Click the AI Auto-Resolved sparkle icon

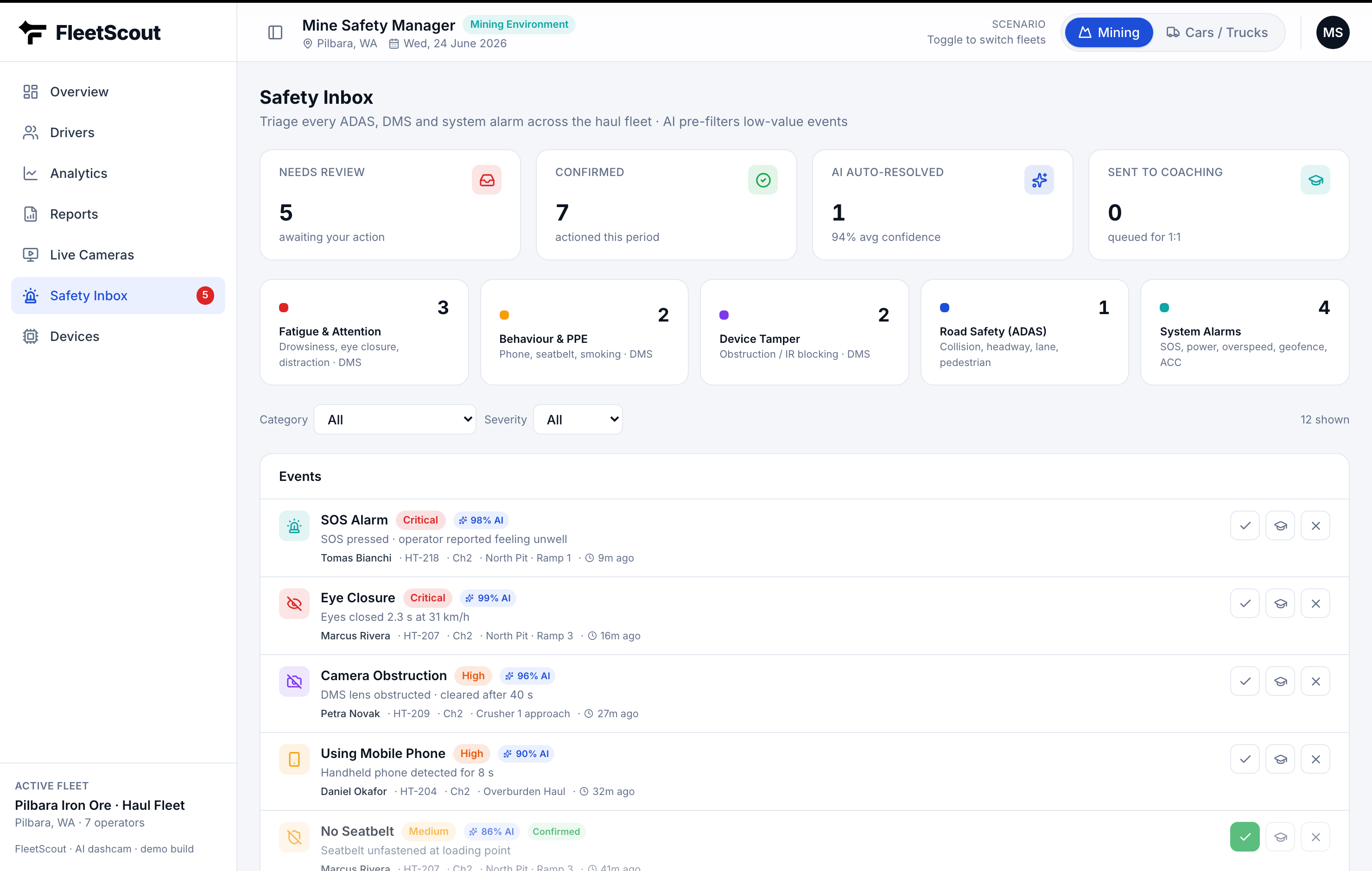click(1039, 180)
